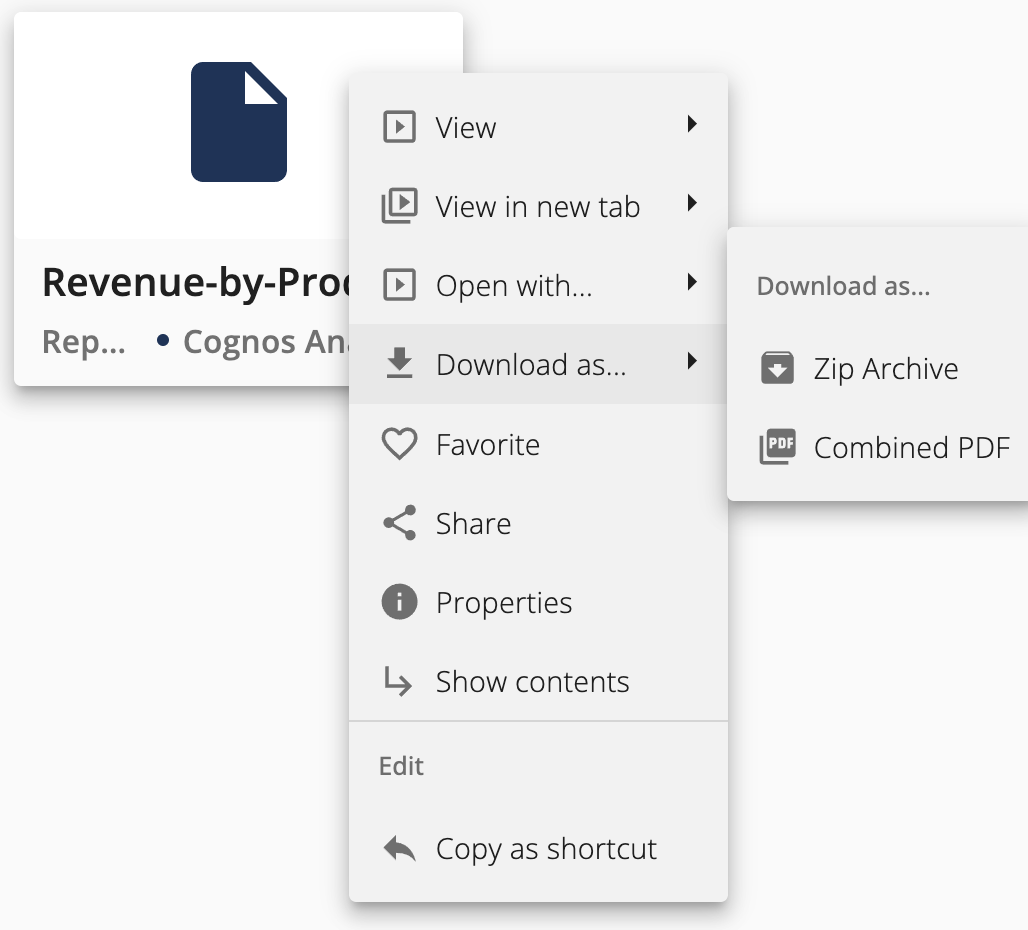Click the Revenue-by-Prod card title
This screenshot has width=1028, height=930.
tap(196, 282)
